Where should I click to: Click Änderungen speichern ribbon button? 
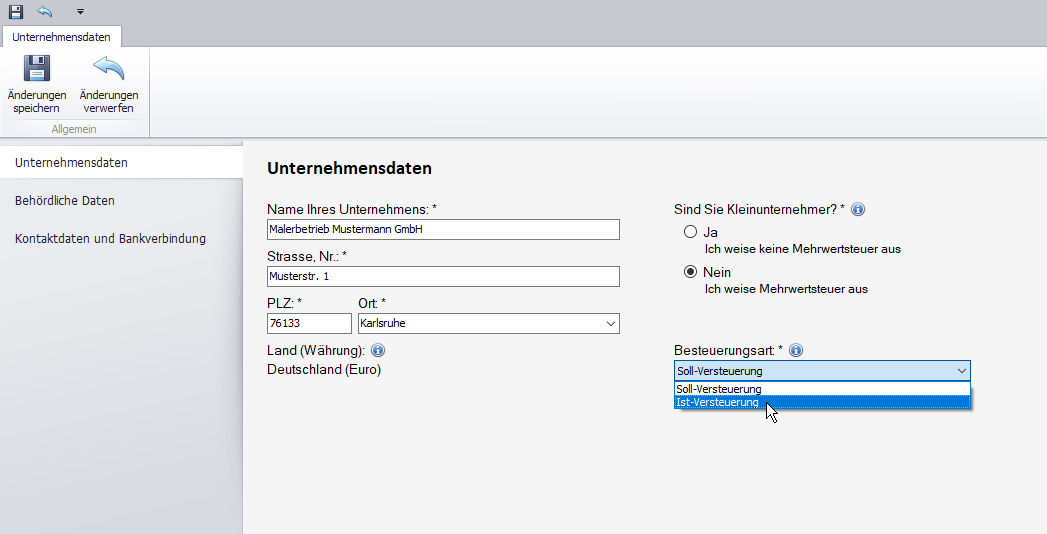pos(37,84)
